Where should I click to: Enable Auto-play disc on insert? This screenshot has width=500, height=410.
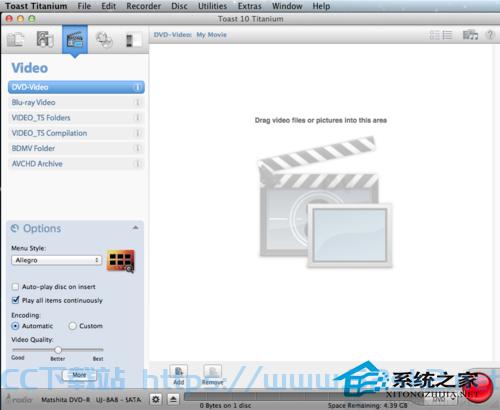15,287
